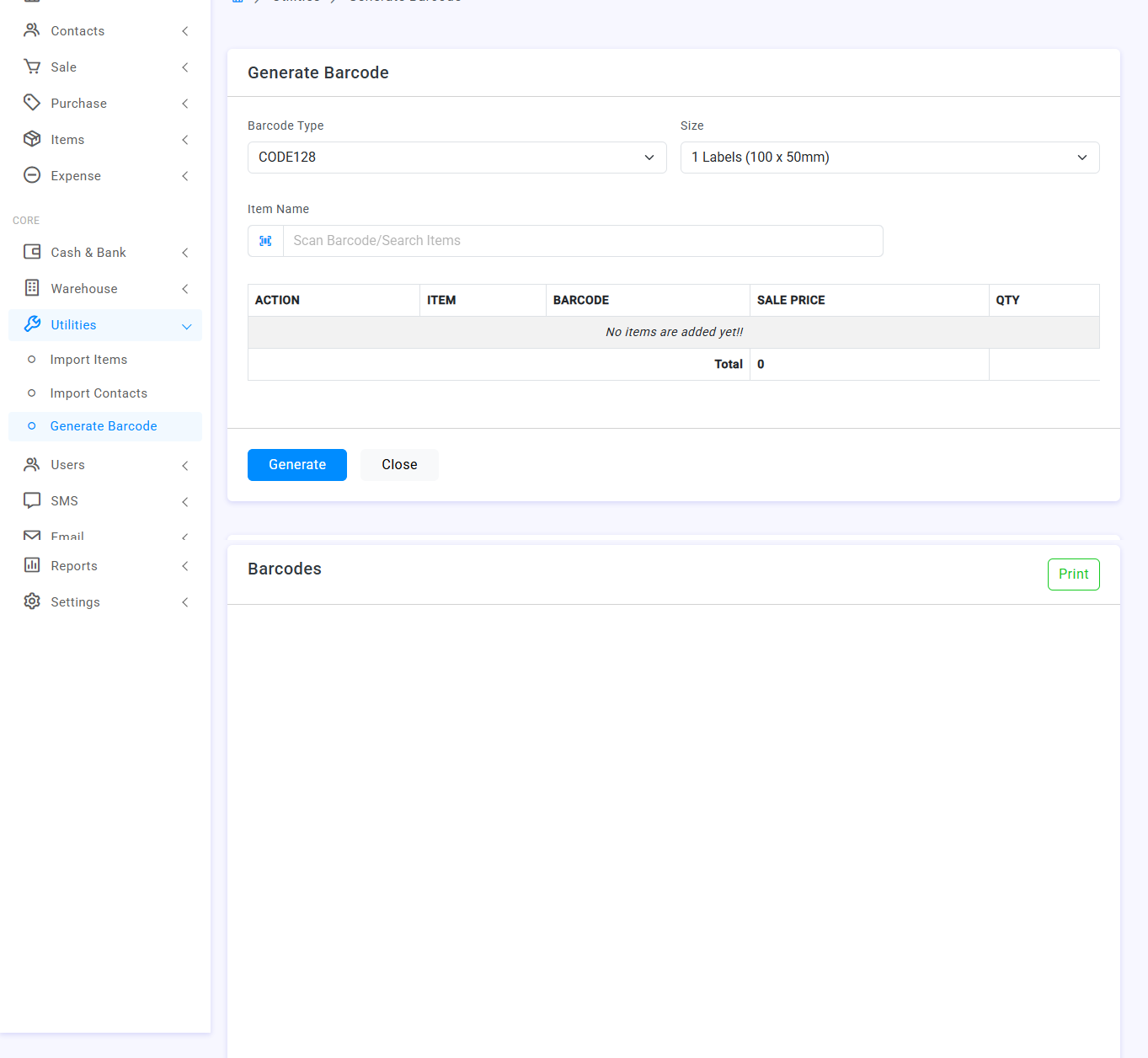The height and width of the screenshot is (1058, 1148).
Task: Click the green Print button
Action: (1073, 574)
